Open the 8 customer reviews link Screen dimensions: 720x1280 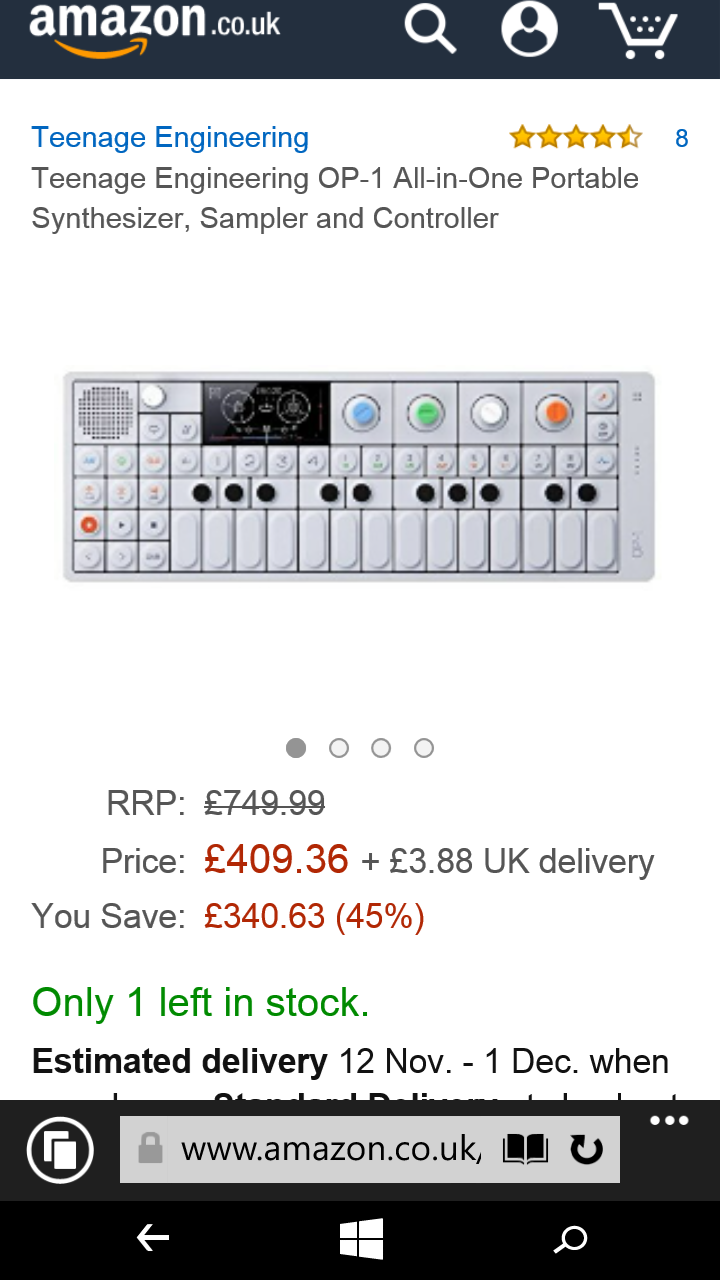682,139
